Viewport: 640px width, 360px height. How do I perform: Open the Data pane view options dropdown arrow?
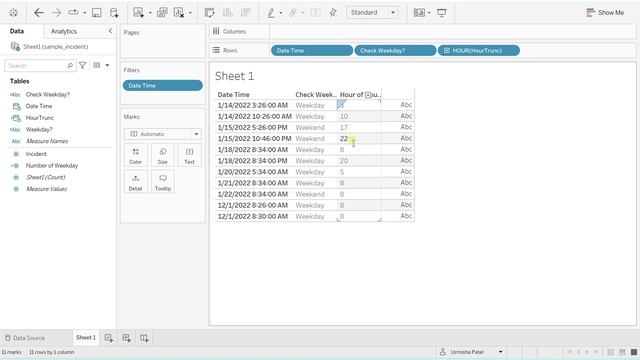(x=107, y=65)
